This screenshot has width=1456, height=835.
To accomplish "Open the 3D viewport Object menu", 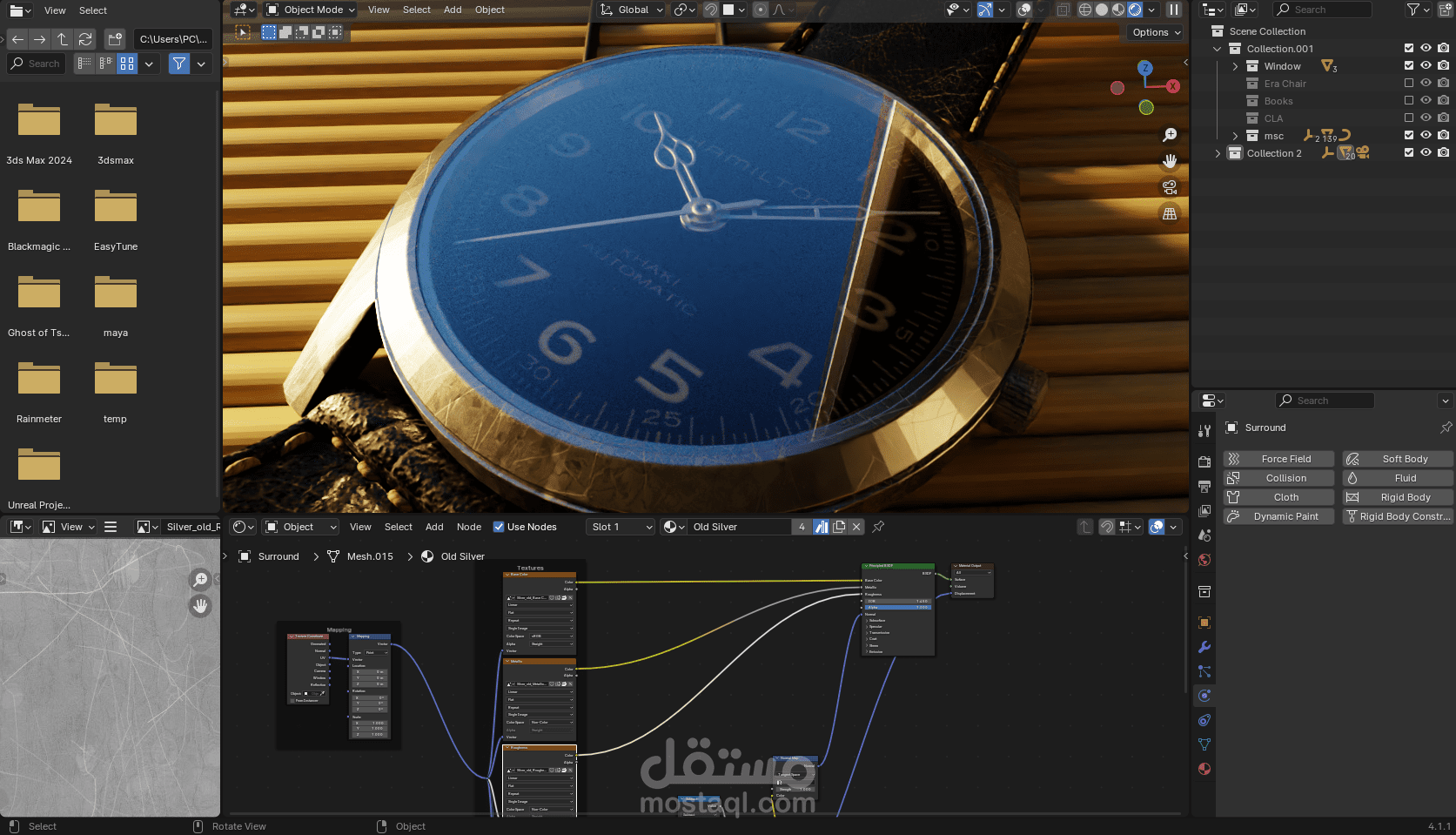I will pyautogui.click(x=490, y=10).
